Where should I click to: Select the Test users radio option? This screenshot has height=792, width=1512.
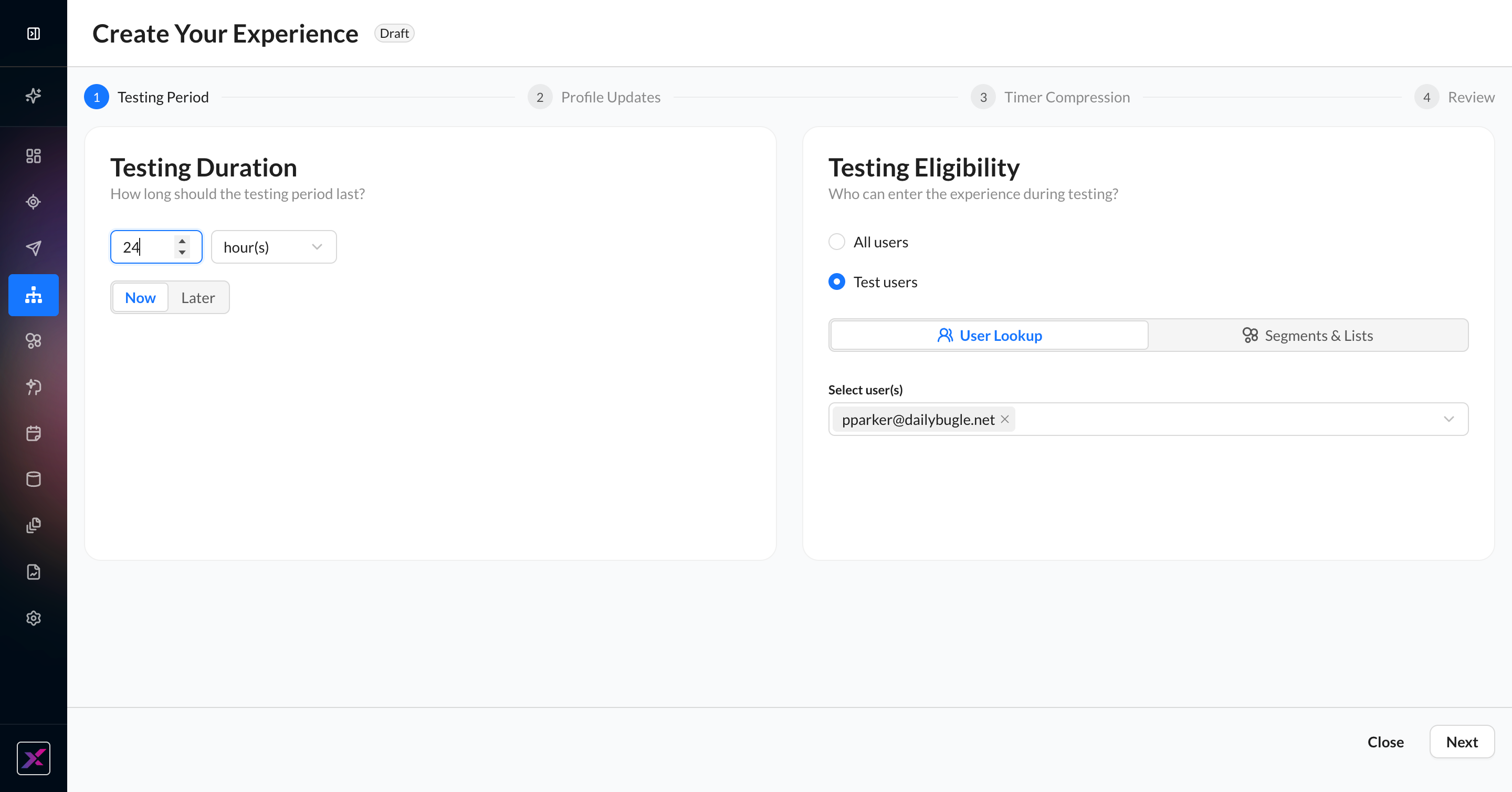click(x=836, y=282)
